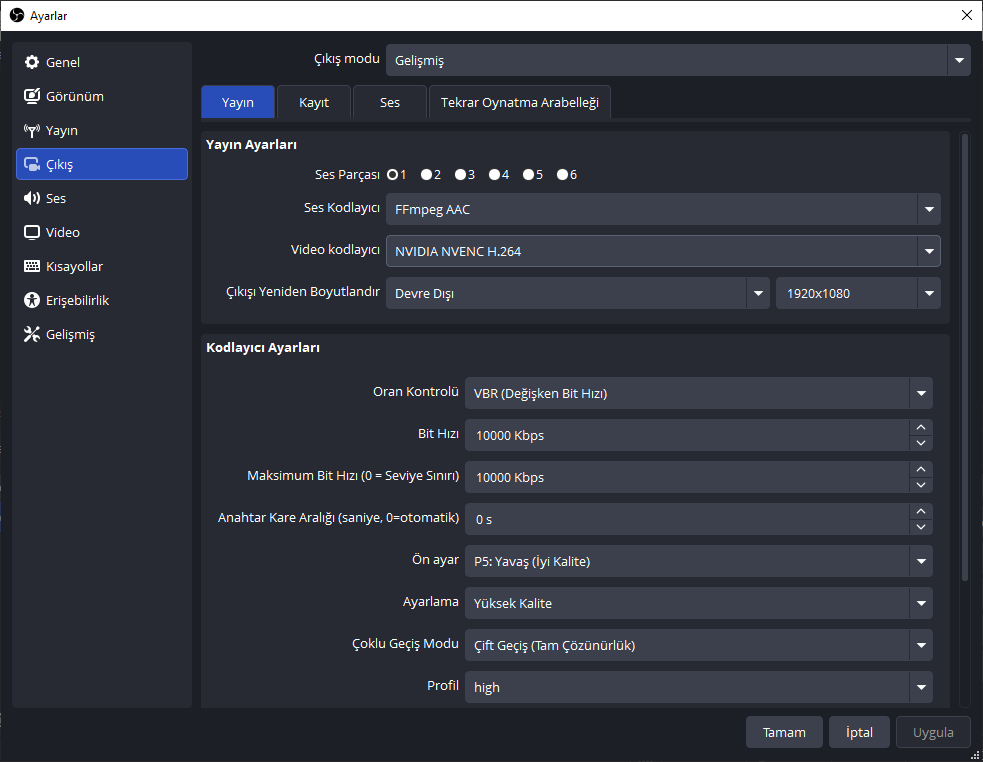Open Genel settings via gear icon
Image resolution: width=983 pixels, height=762 pixels.
(x=32, y=62)
